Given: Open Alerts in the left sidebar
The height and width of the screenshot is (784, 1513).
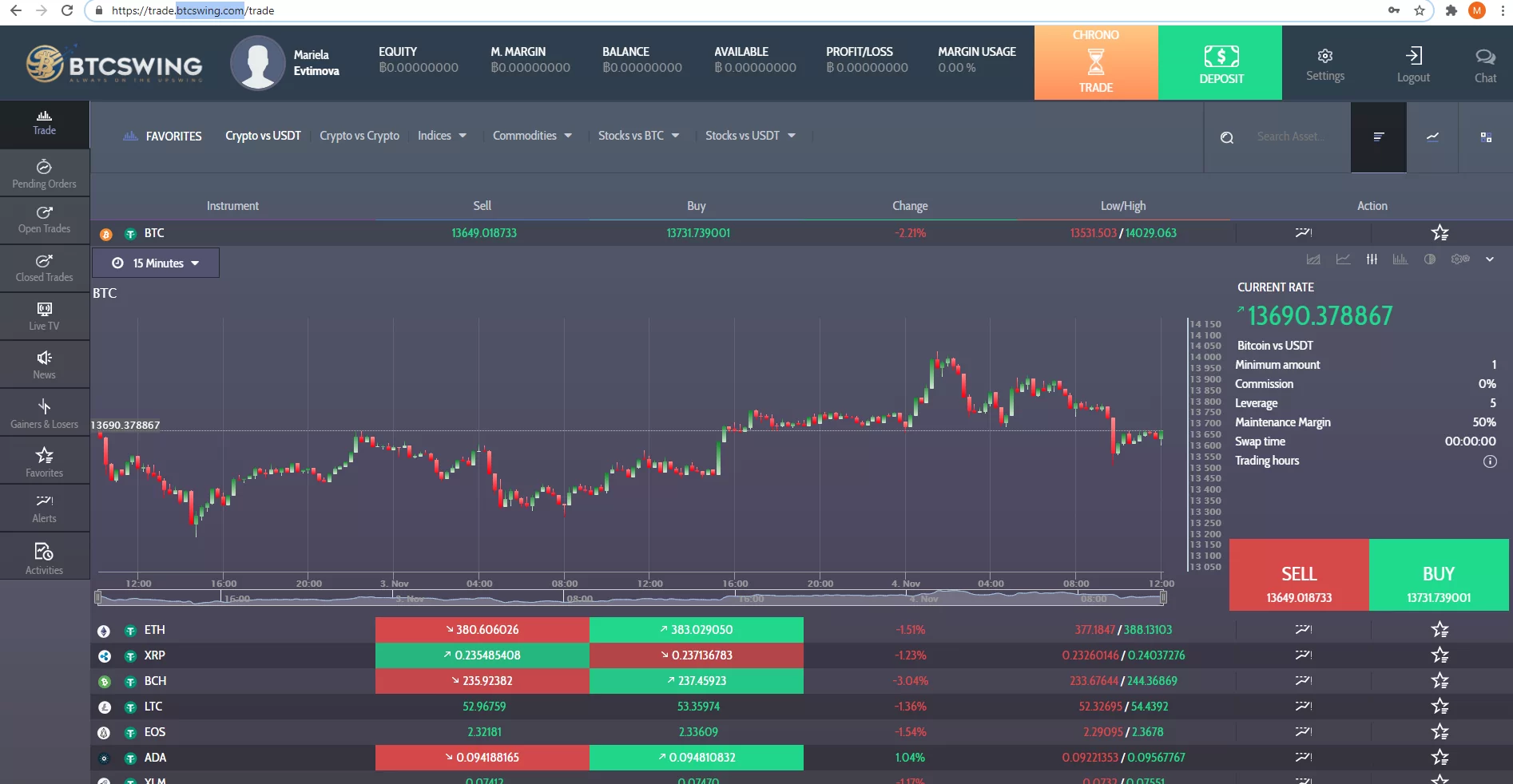Looking at the screenshot, I should tap(45, 509).
